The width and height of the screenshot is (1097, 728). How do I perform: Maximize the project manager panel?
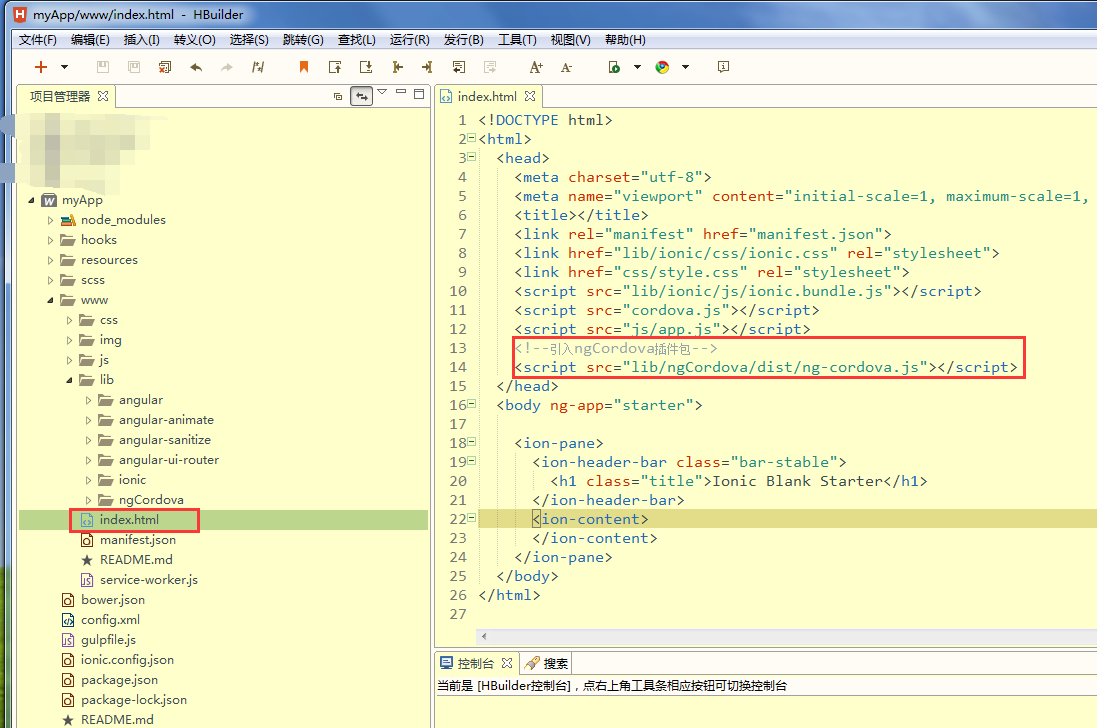click(419, 94)
